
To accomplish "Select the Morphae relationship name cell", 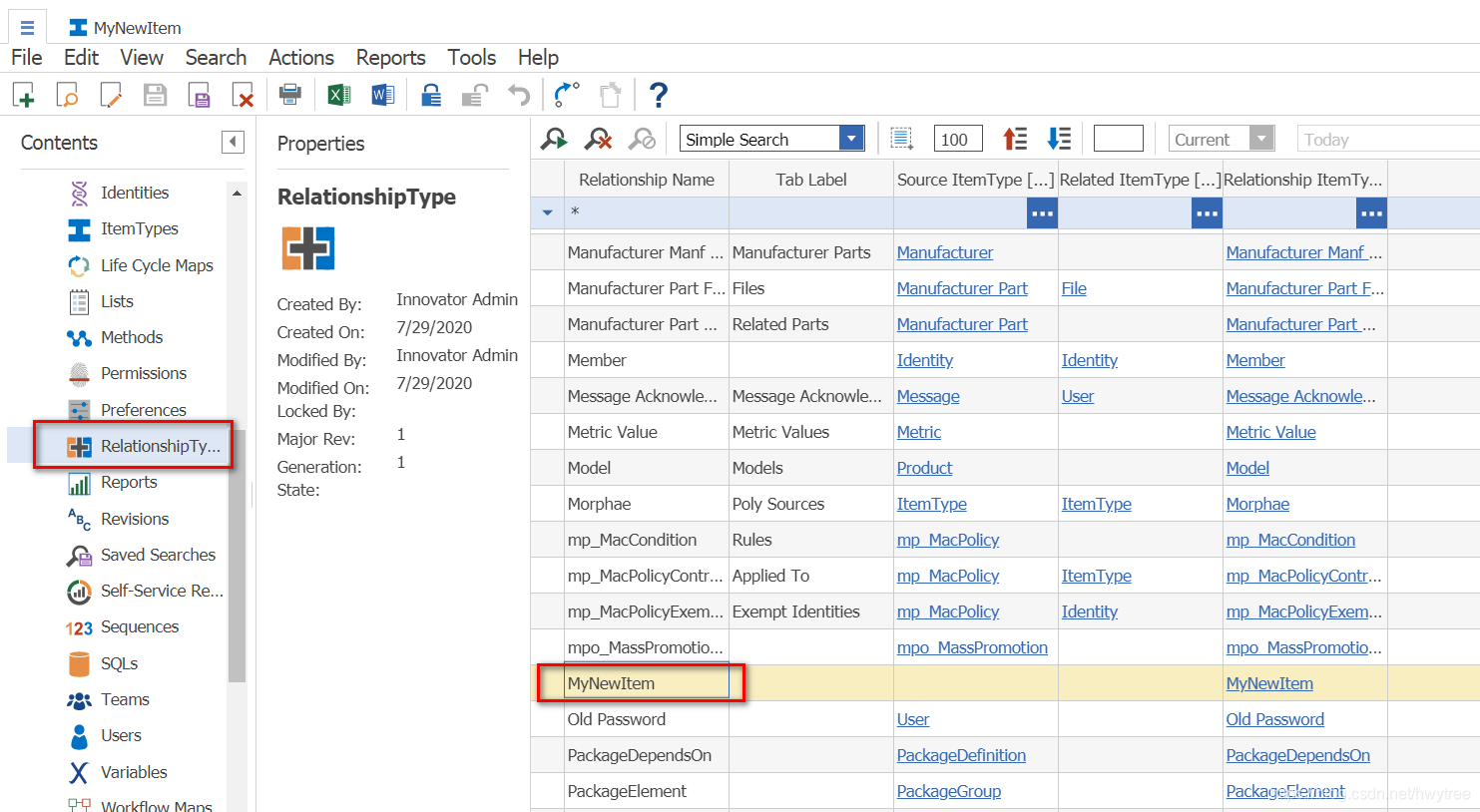I will [x=647, y=504].
